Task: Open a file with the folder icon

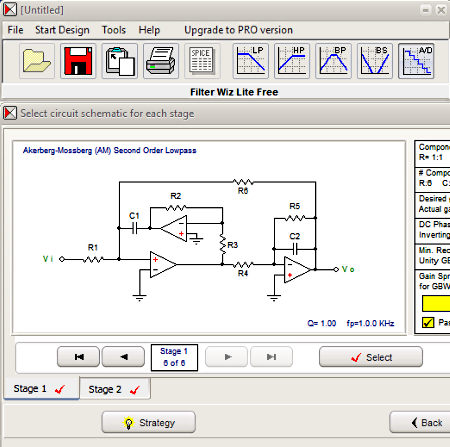Action: point(37,61)
